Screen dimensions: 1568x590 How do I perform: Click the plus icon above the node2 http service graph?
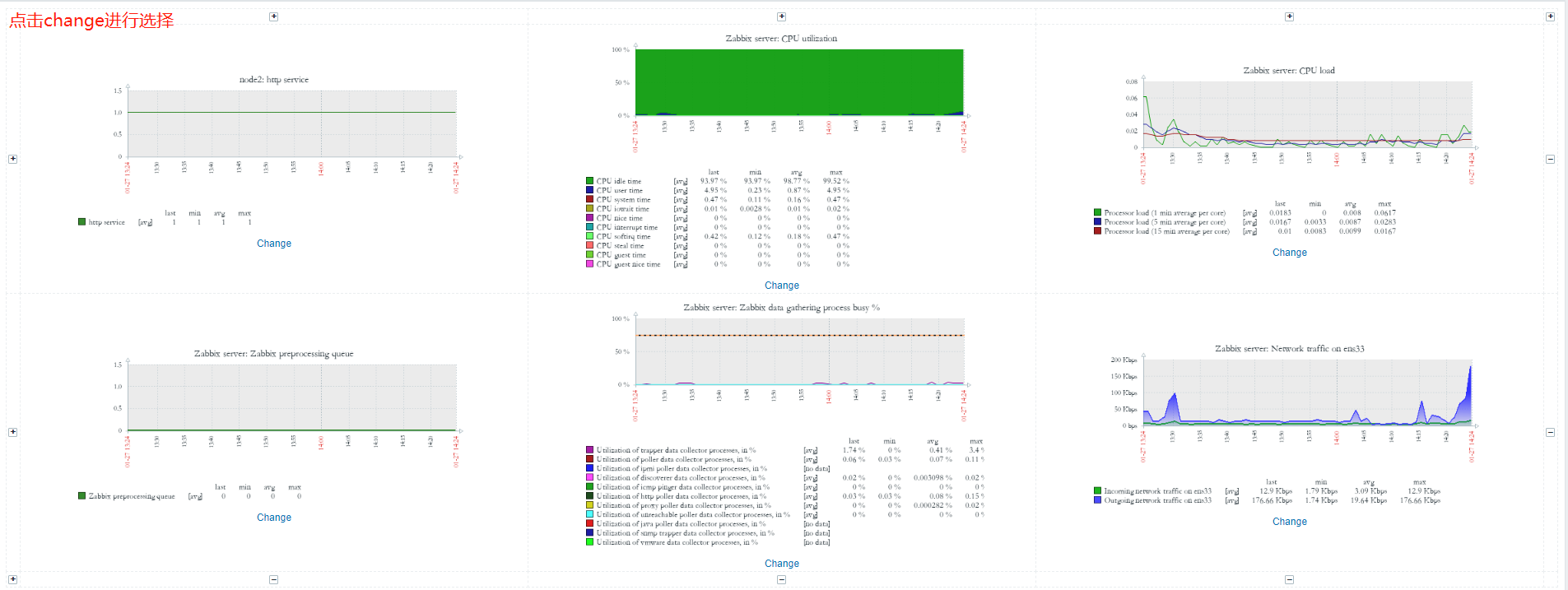pyautogui.click(x=274, y=16)
